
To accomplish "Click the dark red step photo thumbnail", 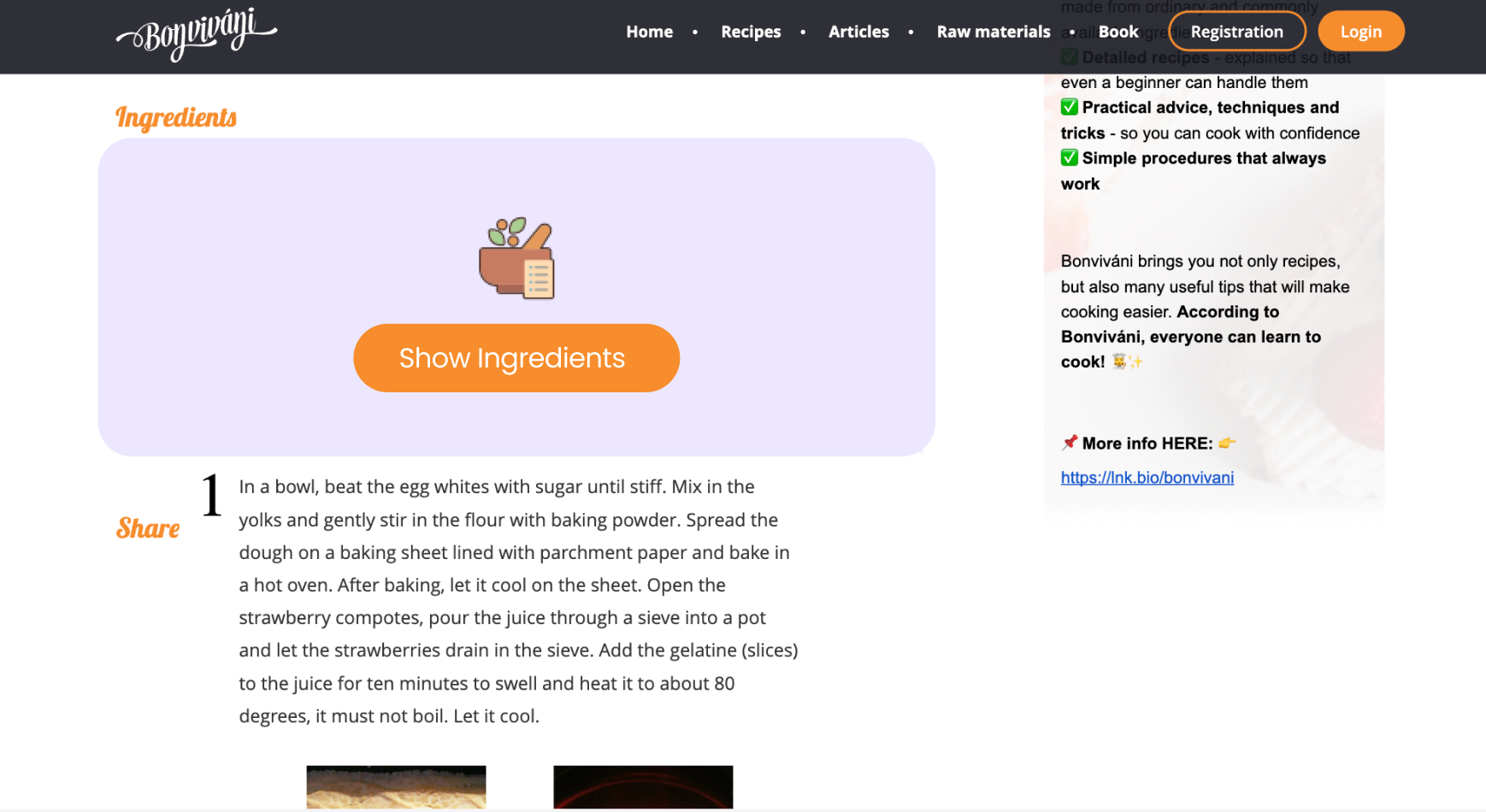I will pyautogui.click(x=643, y=787).
